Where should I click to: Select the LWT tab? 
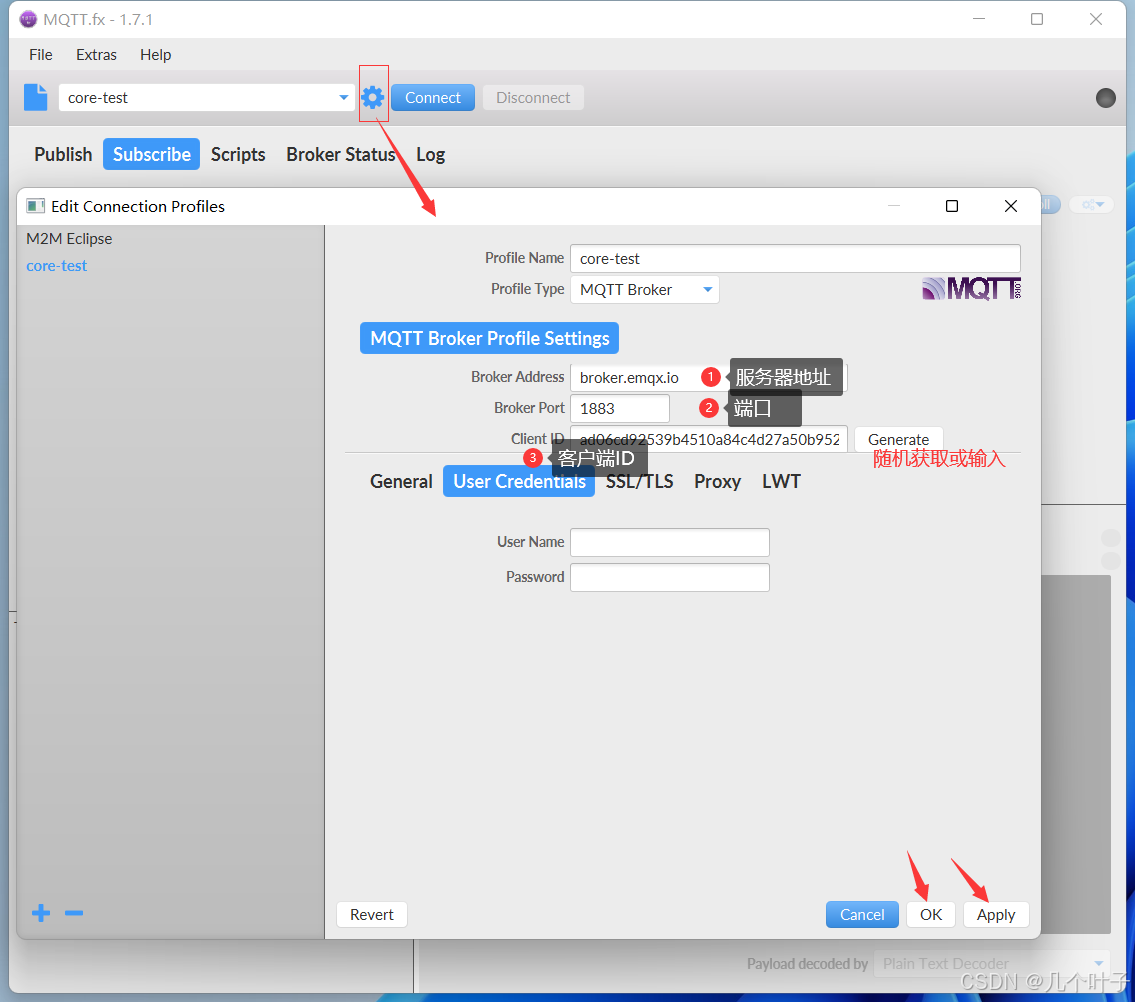click(781, 481)
